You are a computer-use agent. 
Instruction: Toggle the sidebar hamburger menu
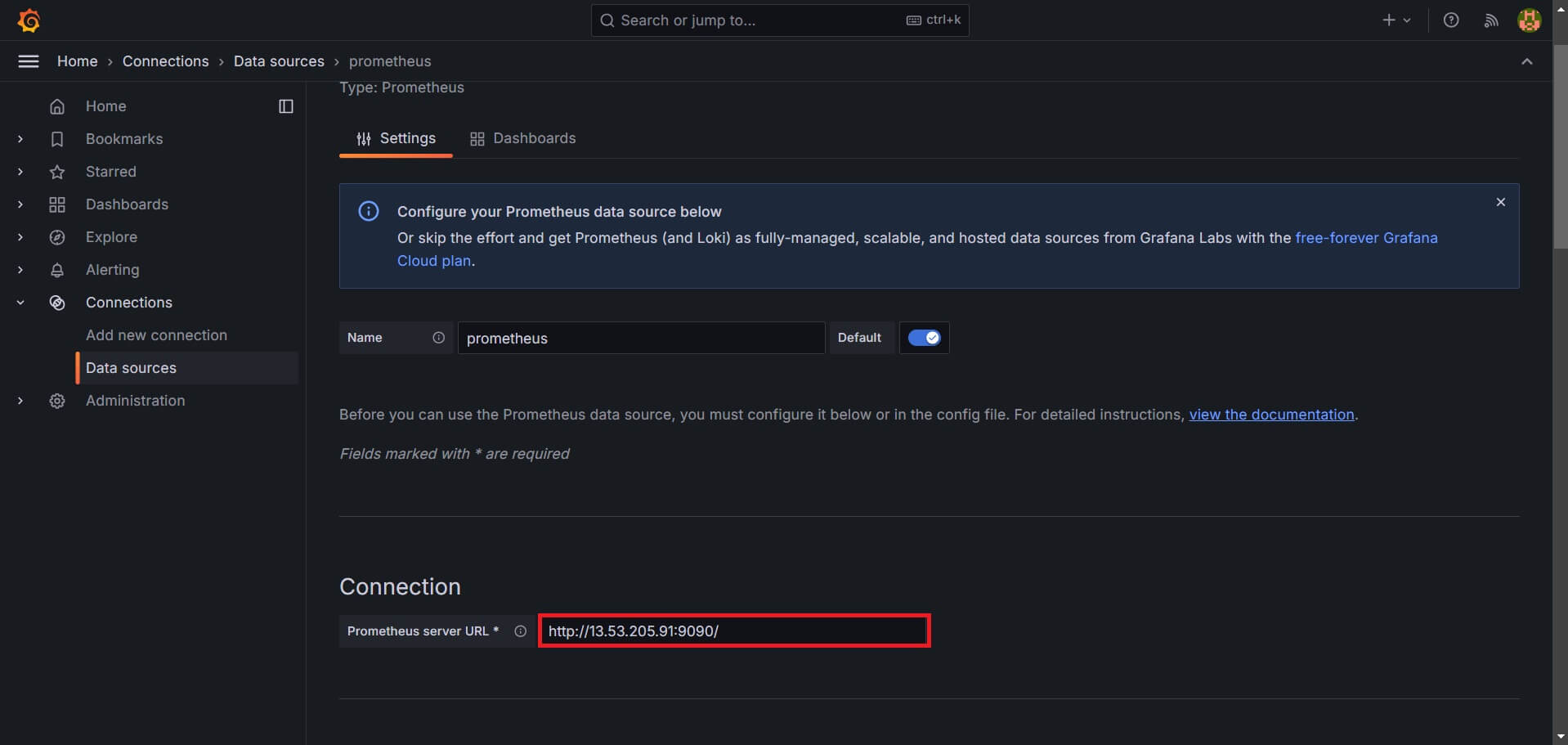coord(28,61)
